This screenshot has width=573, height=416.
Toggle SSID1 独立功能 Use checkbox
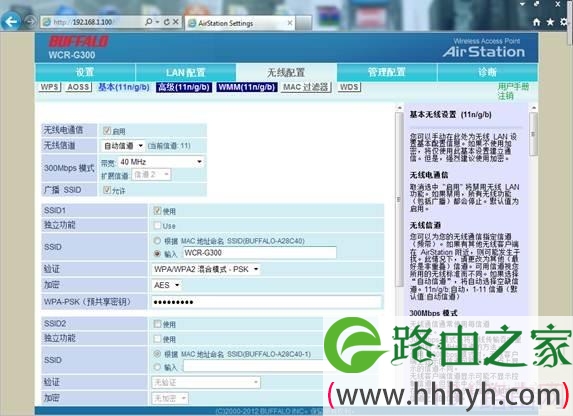[157, 225]
